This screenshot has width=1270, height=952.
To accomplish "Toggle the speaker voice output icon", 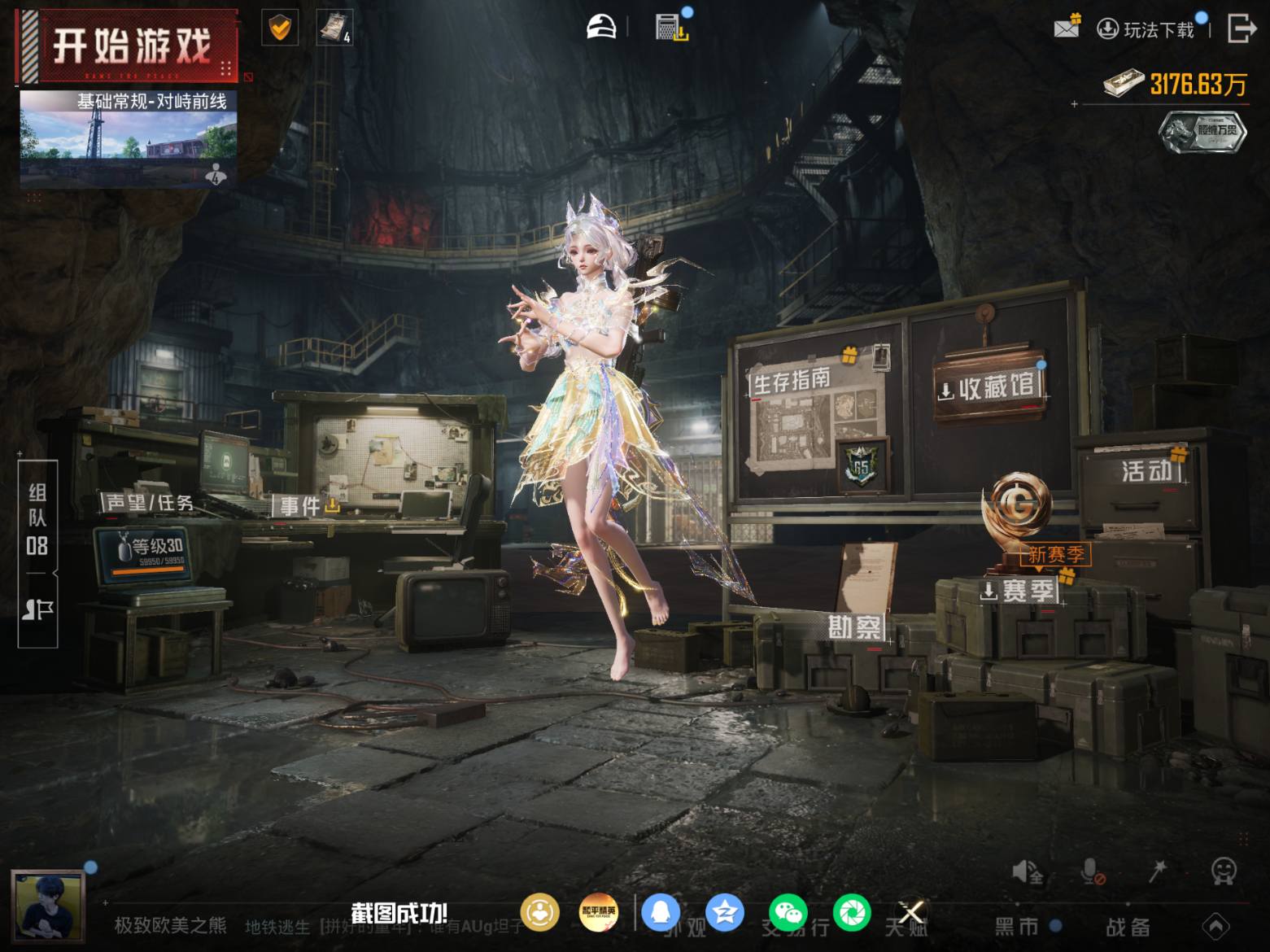I will click(1027, 872).
